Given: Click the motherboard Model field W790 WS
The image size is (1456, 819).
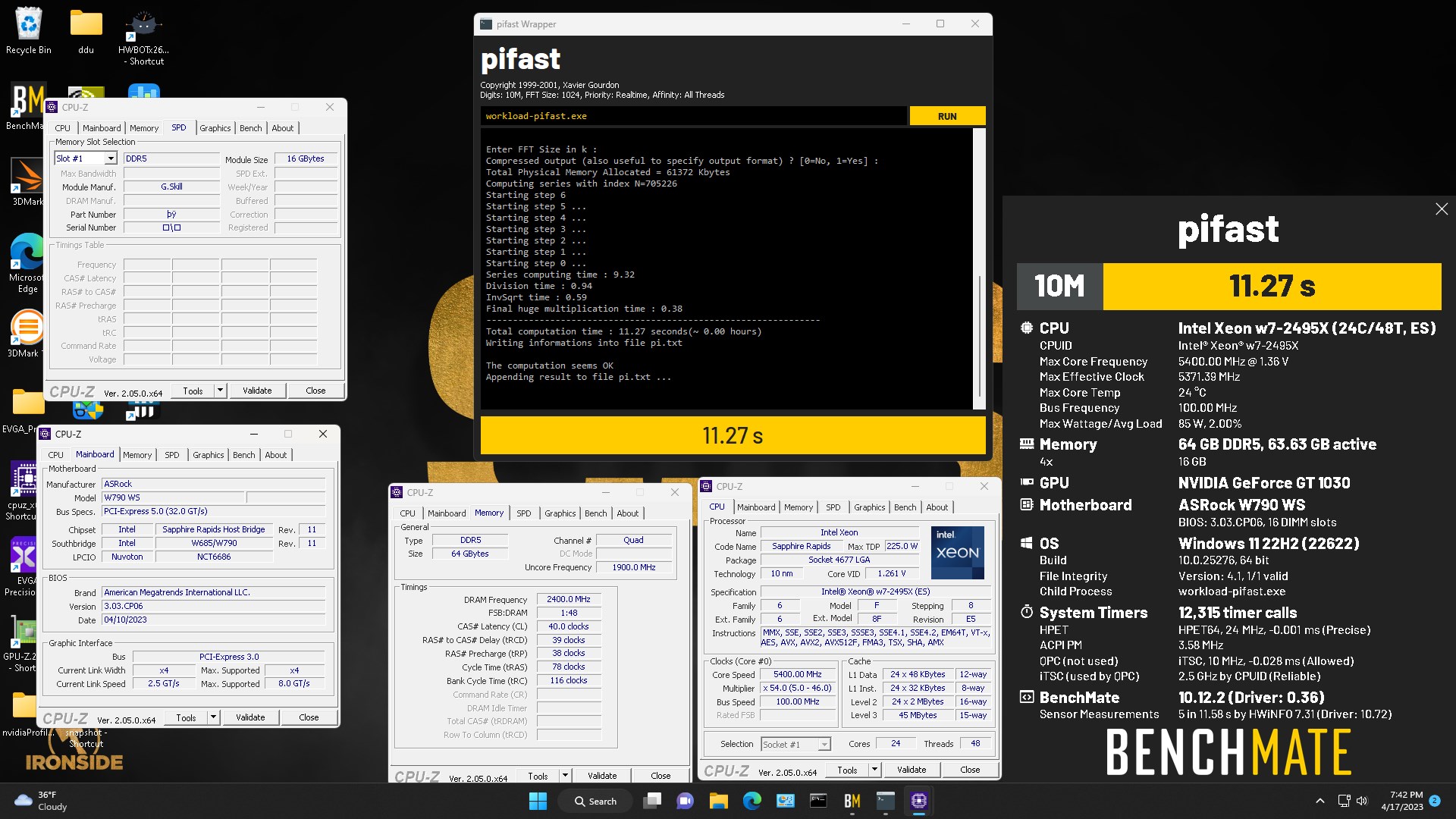Looking at the screenshot, I should pyautogui.click(x=173, y=497).
